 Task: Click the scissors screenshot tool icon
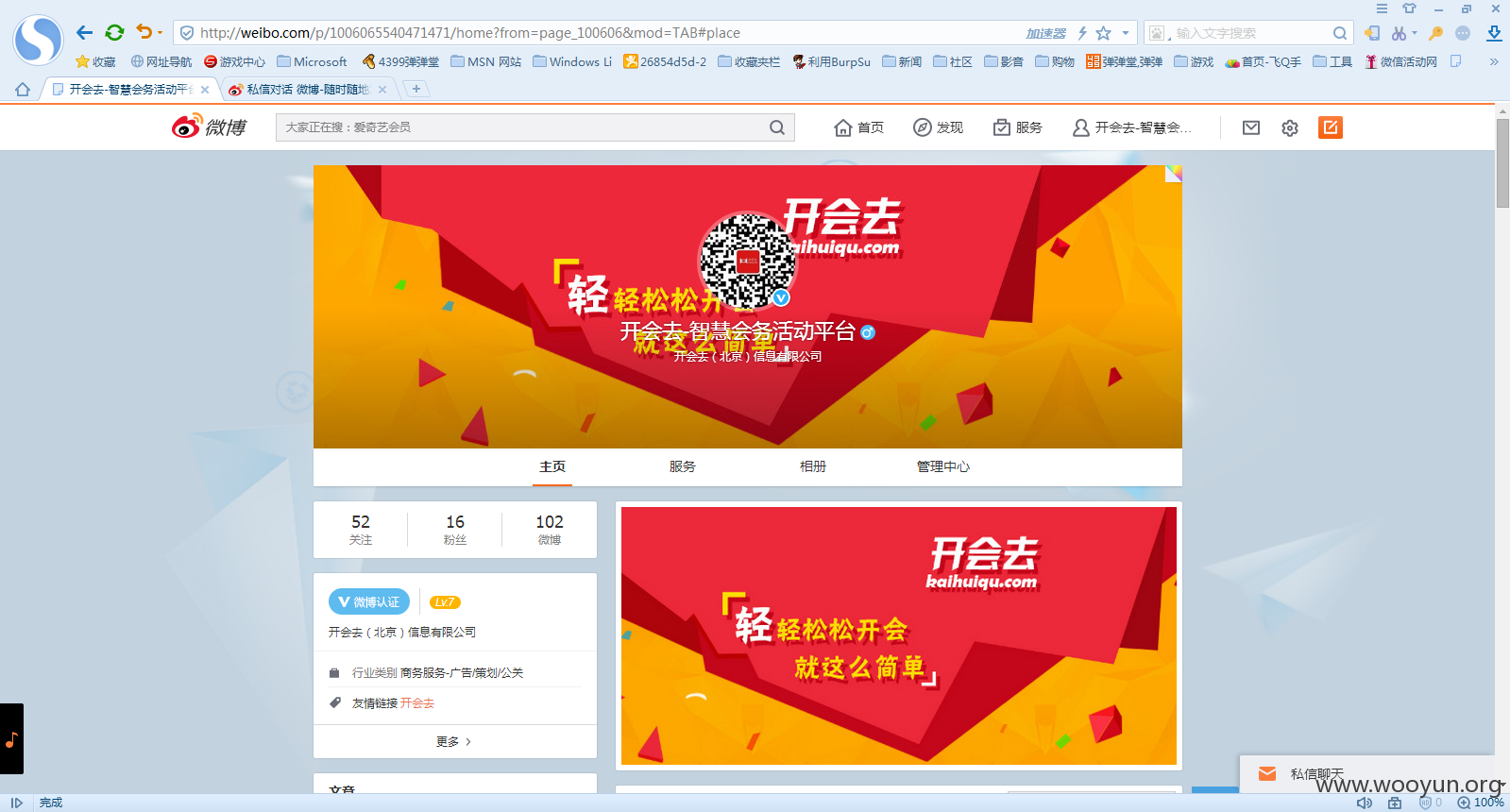click(x=1399, y=33)
